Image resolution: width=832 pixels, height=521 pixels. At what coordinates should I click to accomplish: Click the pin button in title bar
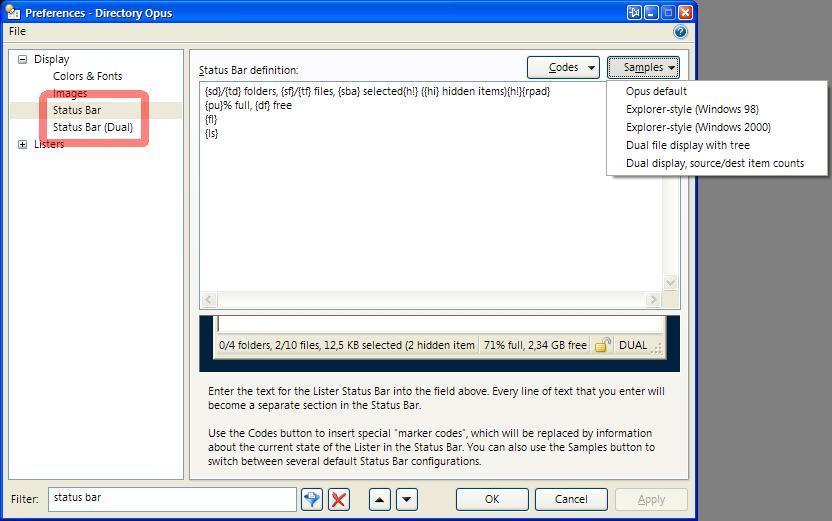pyautogui.click(x=634, y=12)
